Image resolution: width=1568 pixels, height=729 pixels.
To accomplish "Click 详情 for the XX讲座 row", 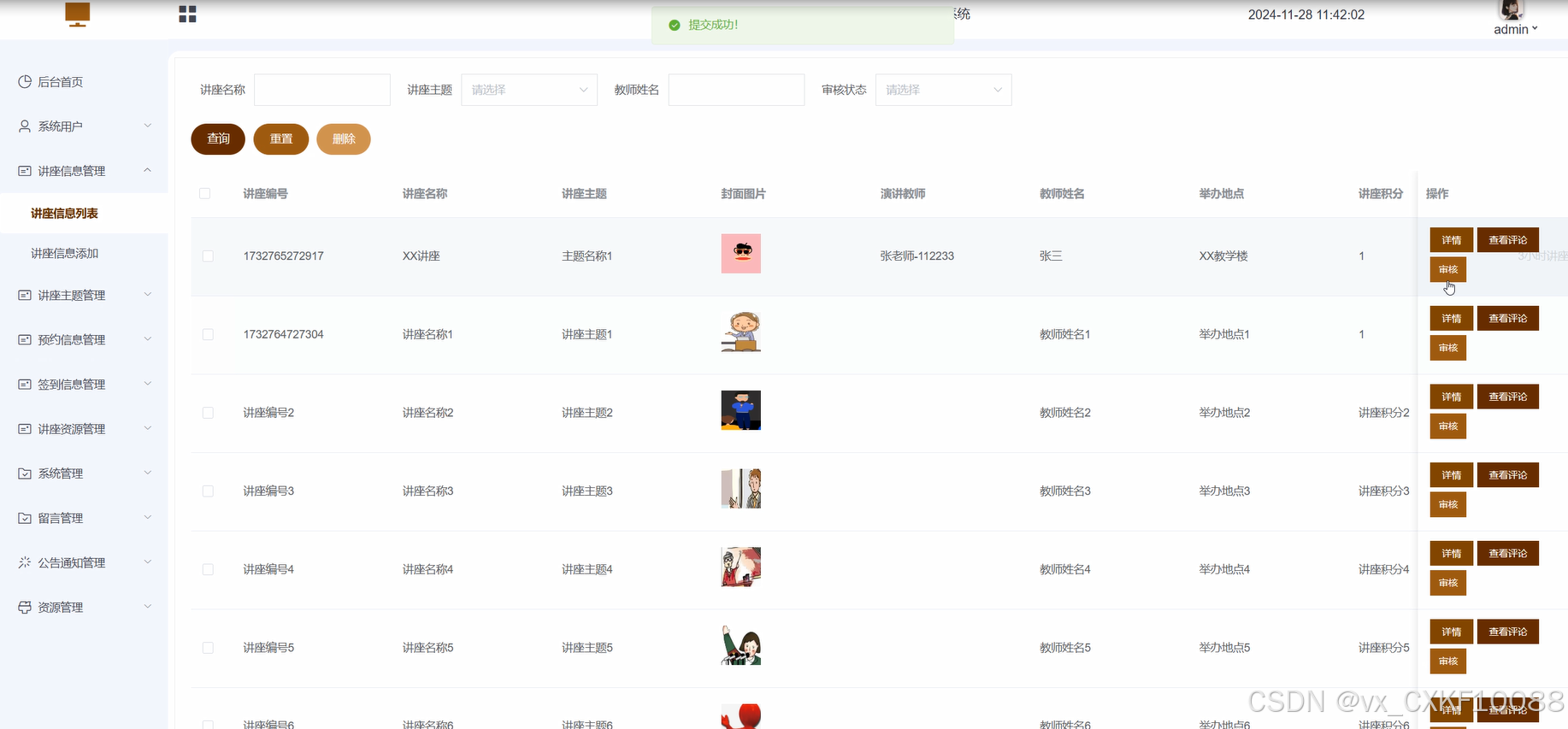I will click(1451, 240).
